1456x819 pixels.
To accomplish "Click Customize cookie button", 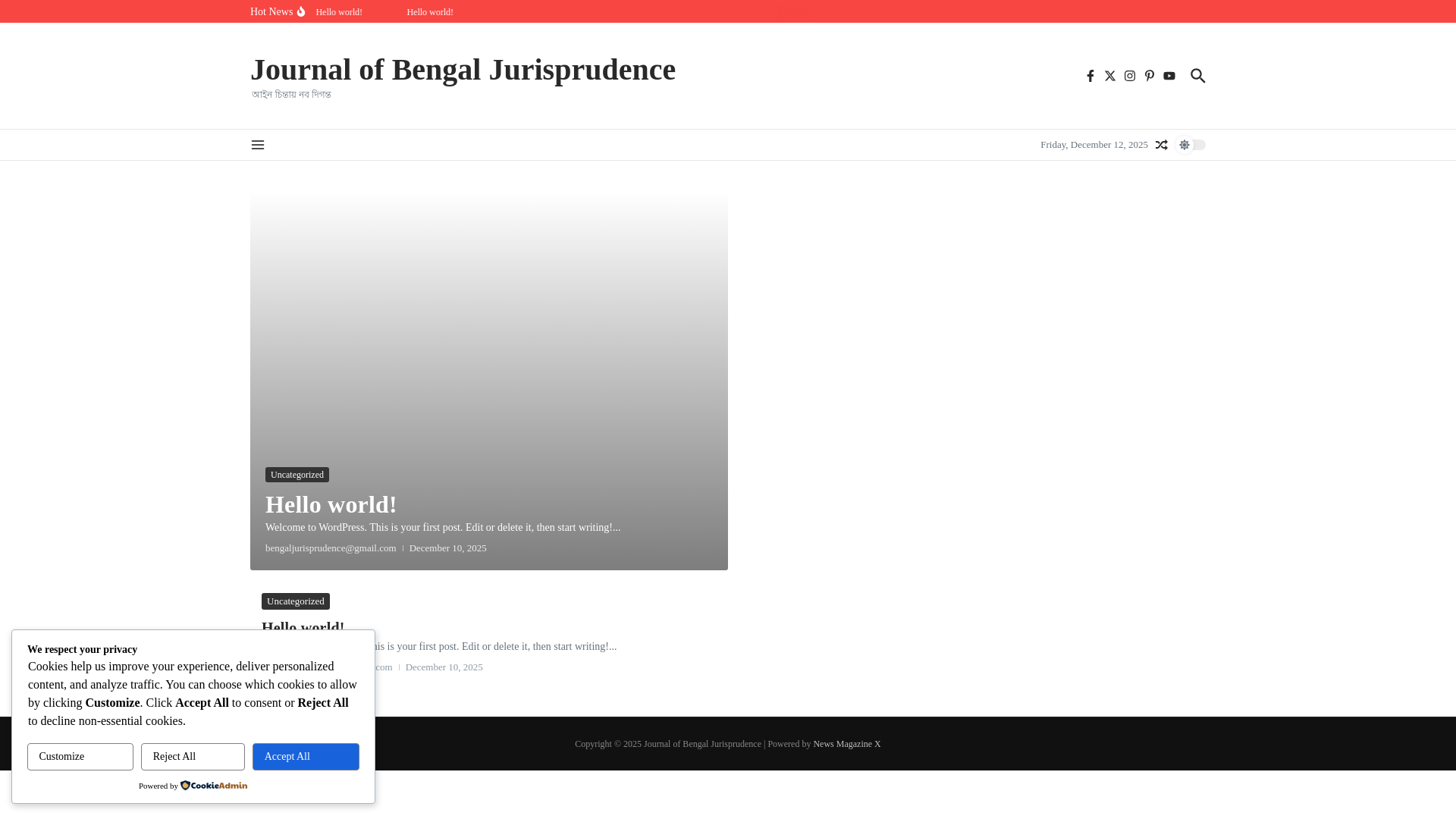I will coord(80,757).
